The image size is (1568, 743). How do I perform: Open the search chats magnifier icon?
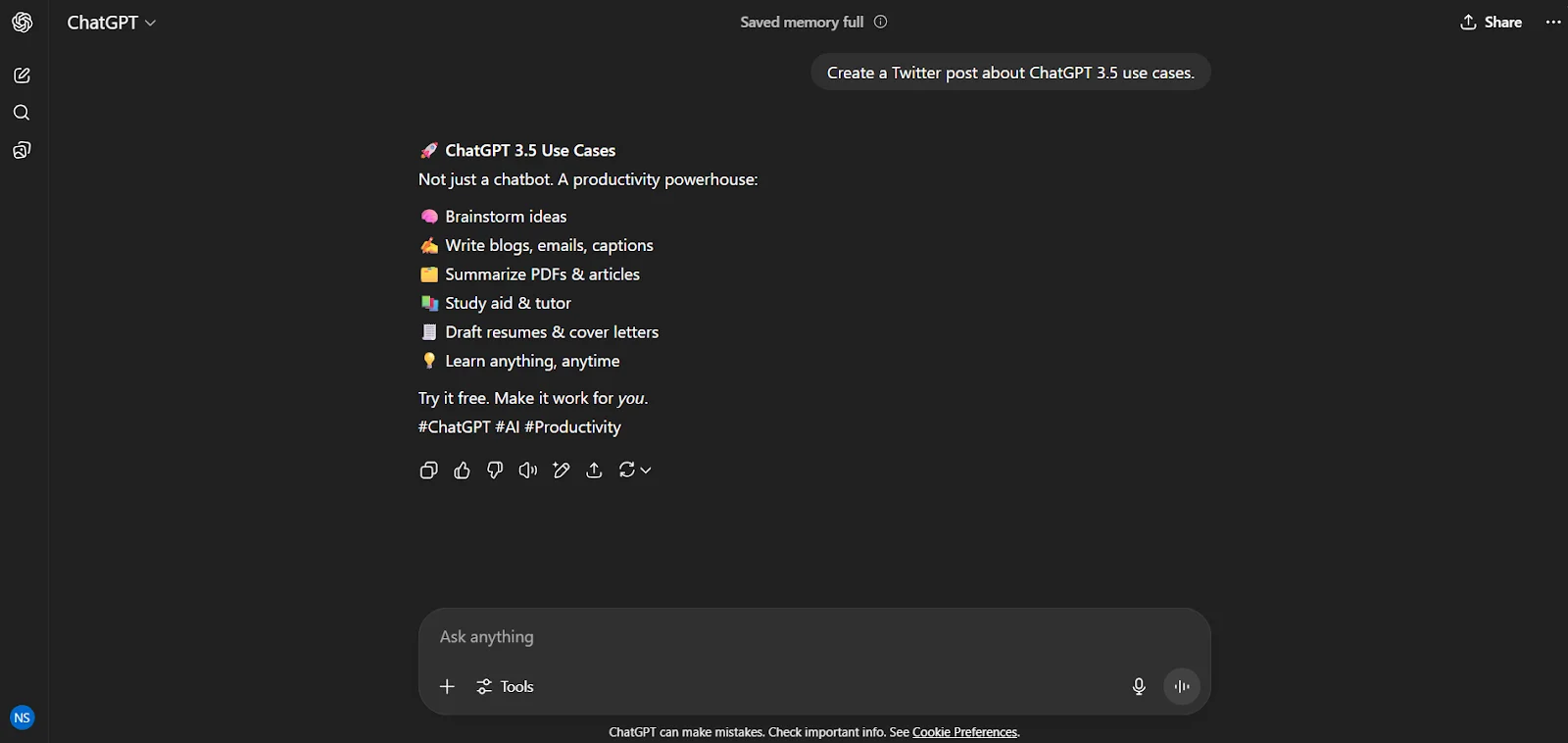22,113
